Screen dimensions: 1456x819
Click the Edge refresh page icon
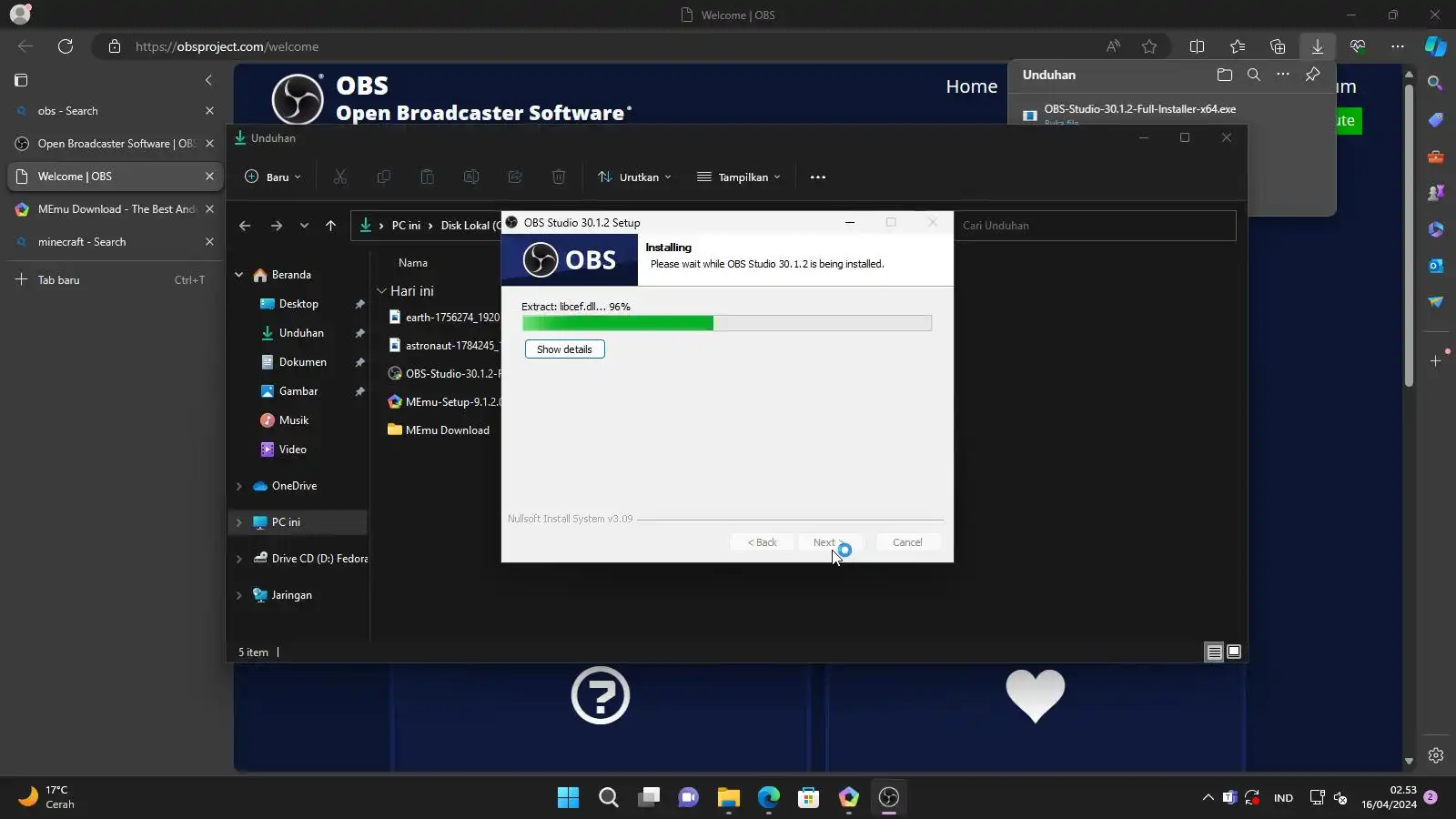[66, 46]
